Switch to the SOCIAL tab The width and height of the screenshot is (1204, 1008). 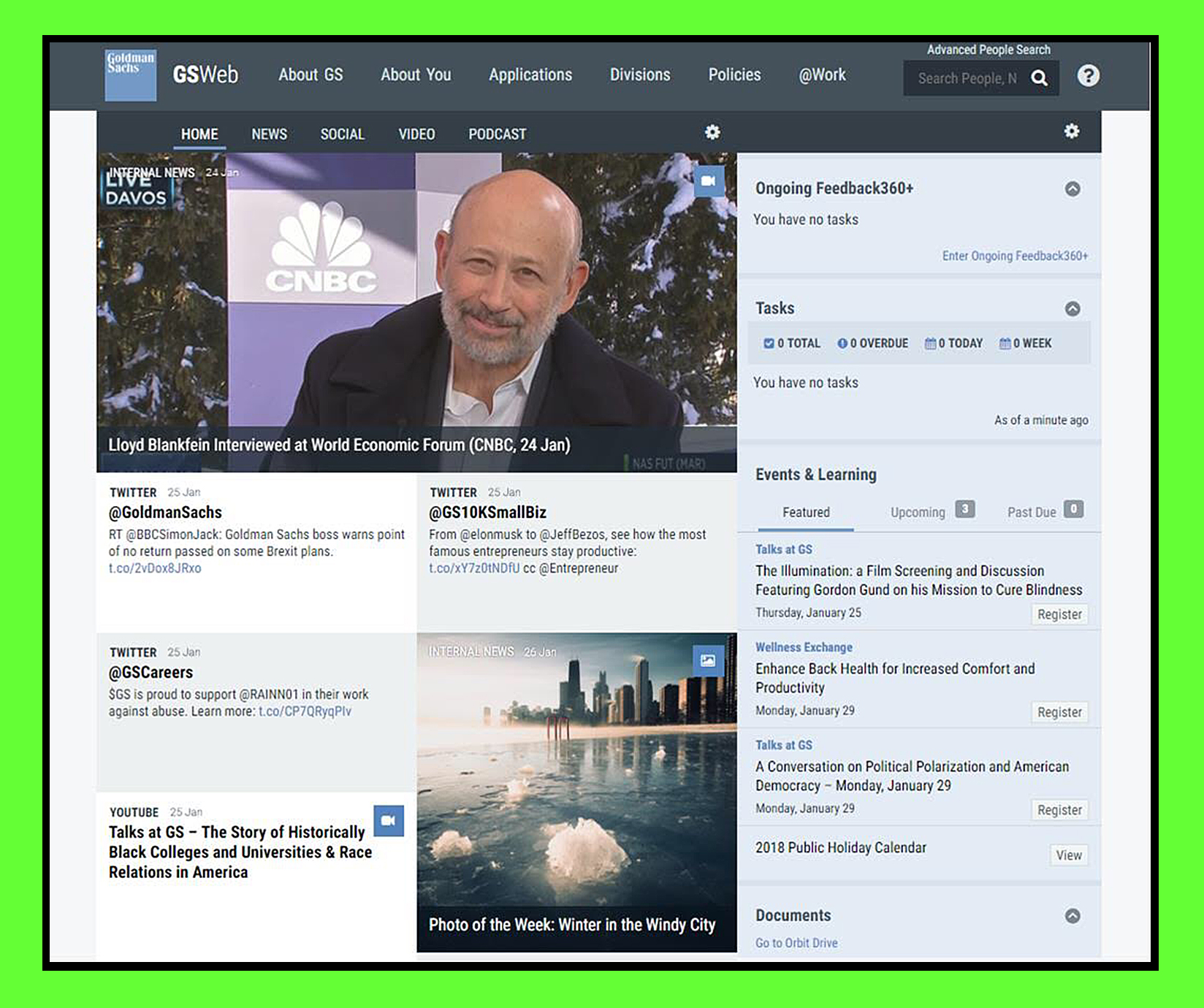tap(342, 134)
